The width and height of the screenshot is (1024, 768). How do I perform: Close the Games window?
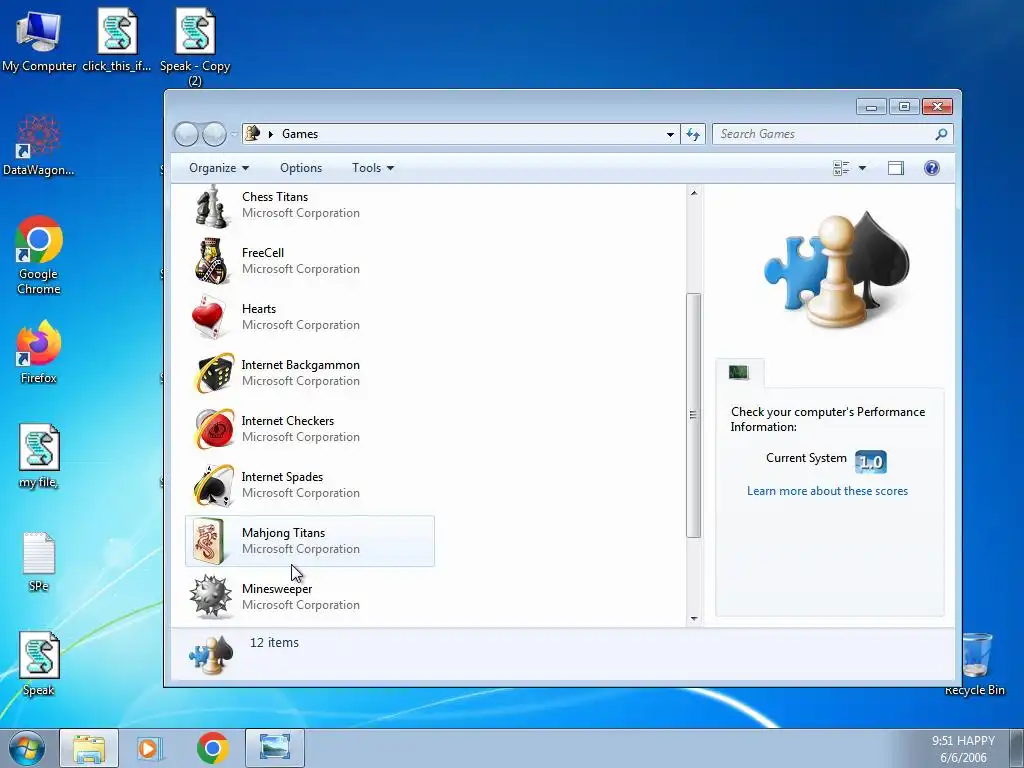pos(938,106)
